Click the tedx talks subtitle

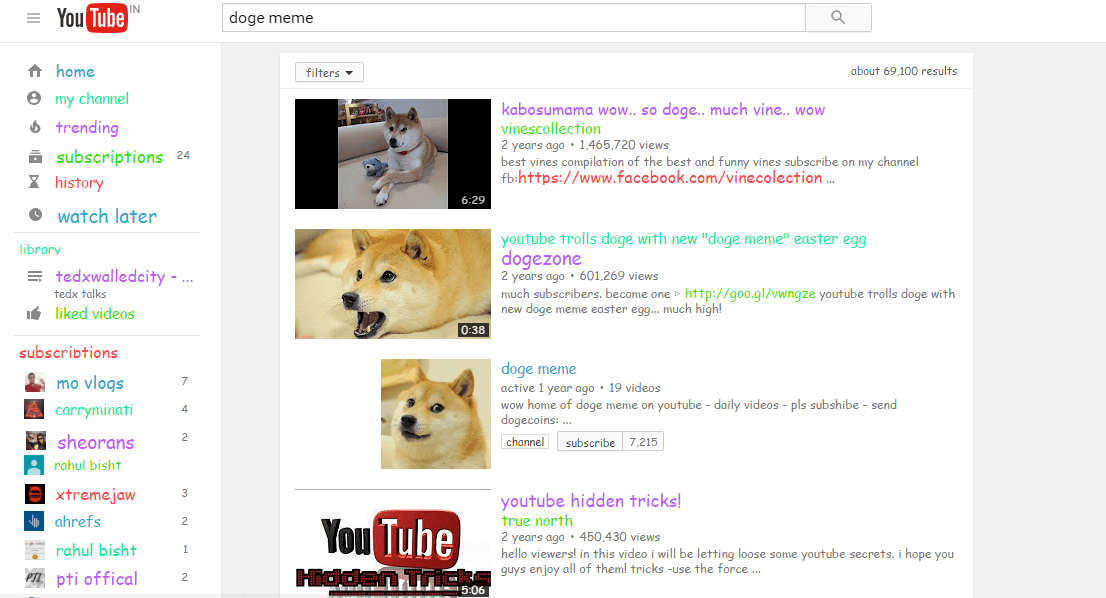click(80, 294)
